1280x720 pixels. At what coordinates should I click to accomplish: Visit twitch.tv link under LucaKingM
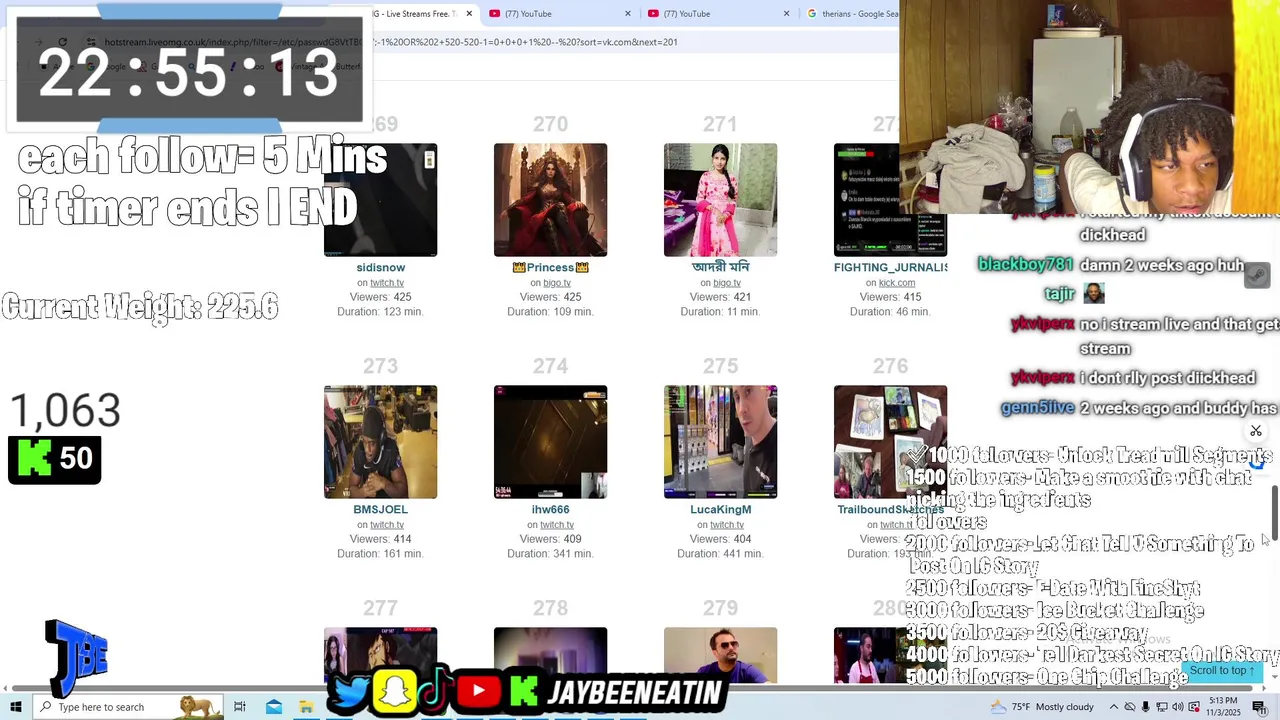(x=727, y=525)
